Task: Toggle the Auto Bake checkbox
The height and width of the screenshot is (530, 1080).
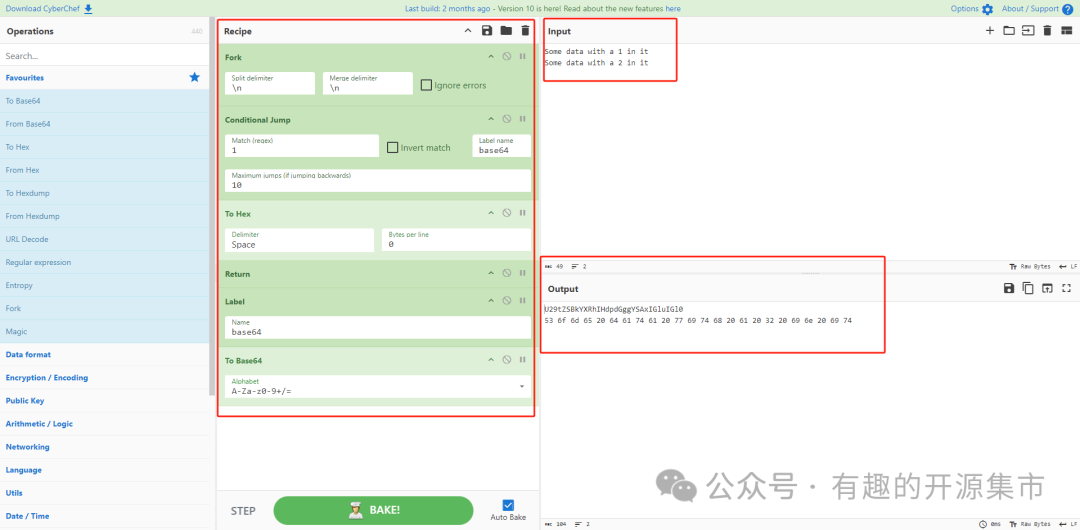Action: point(508,505)
